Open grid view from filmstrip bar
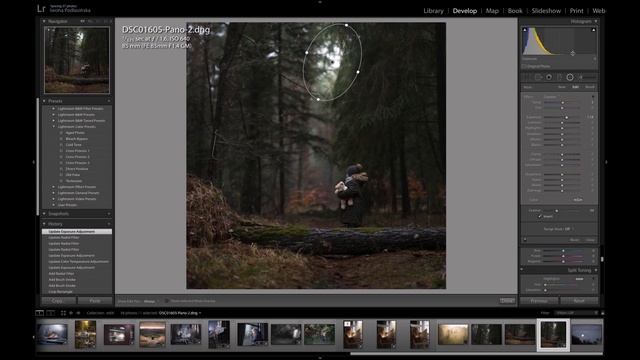Viewport: 640px width, 360px height. click(x=63, y=313)
